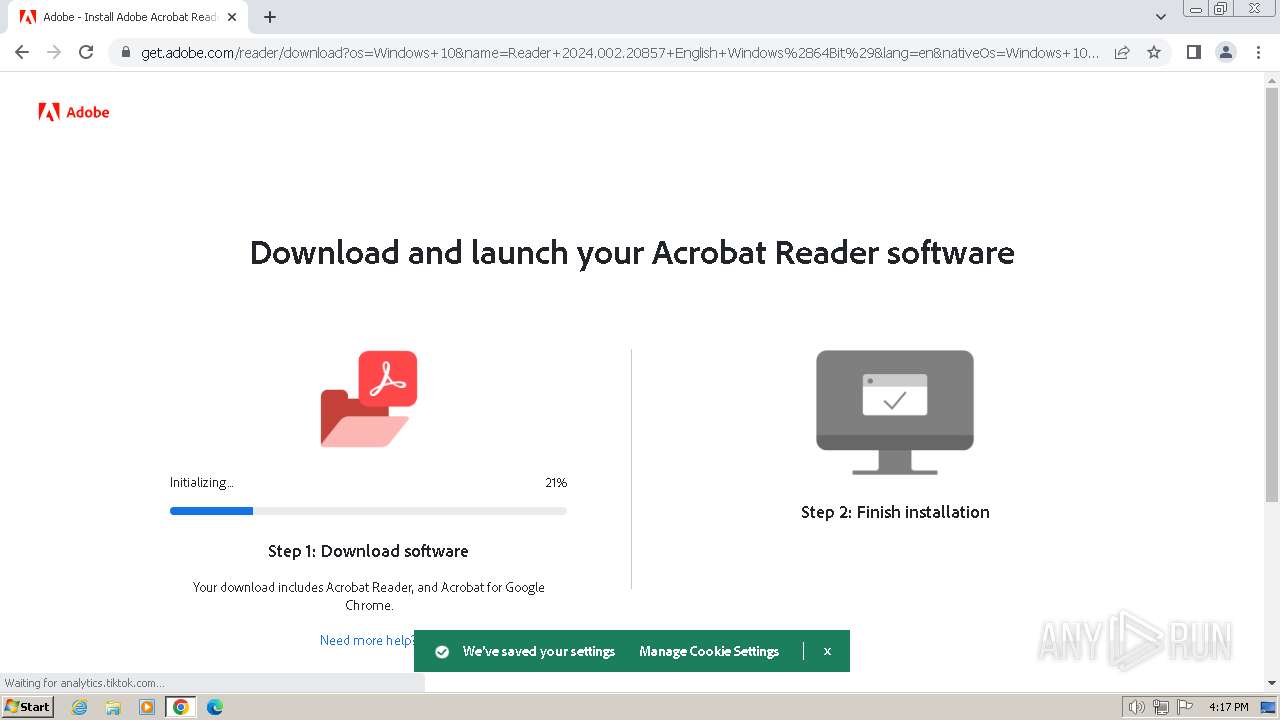Open the media player taskbar icon
This screenshot has width=1280, height=720.
pyautogui.click(x=147, y=707)
